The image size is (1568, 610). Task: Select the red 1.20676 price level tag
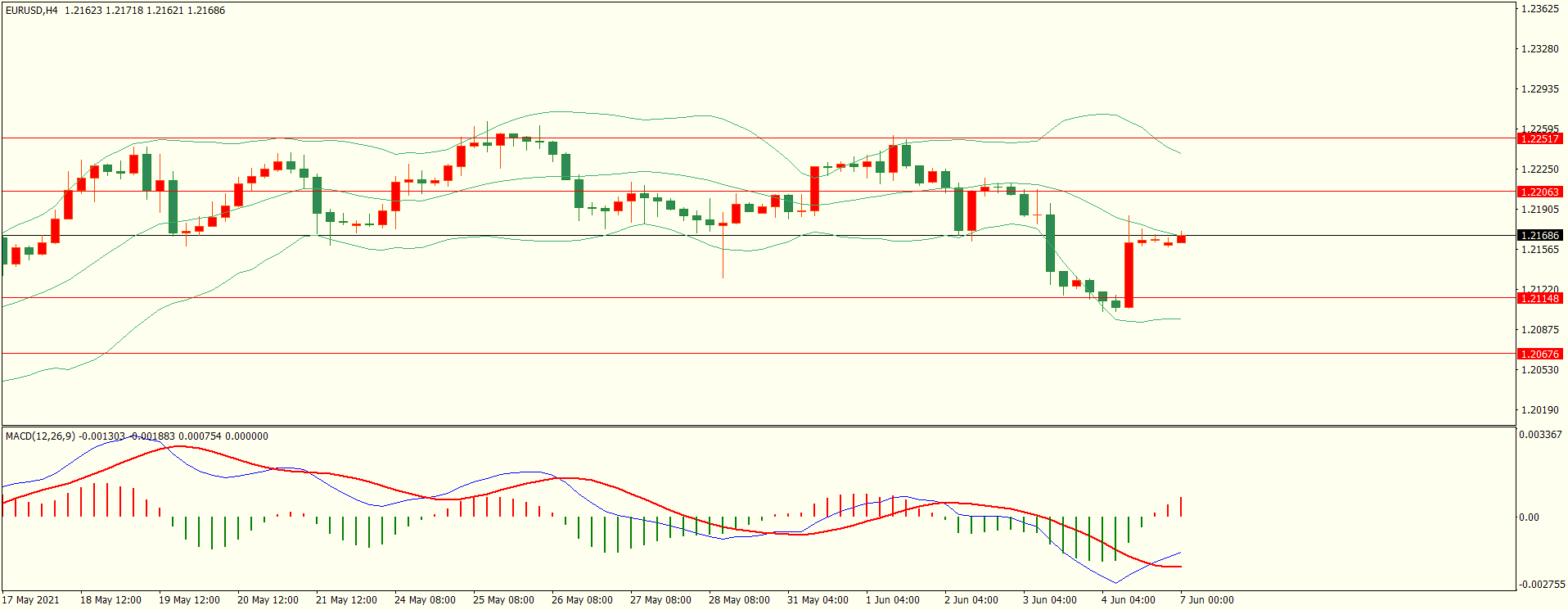pyautogui.click(x=1539, y=355)
